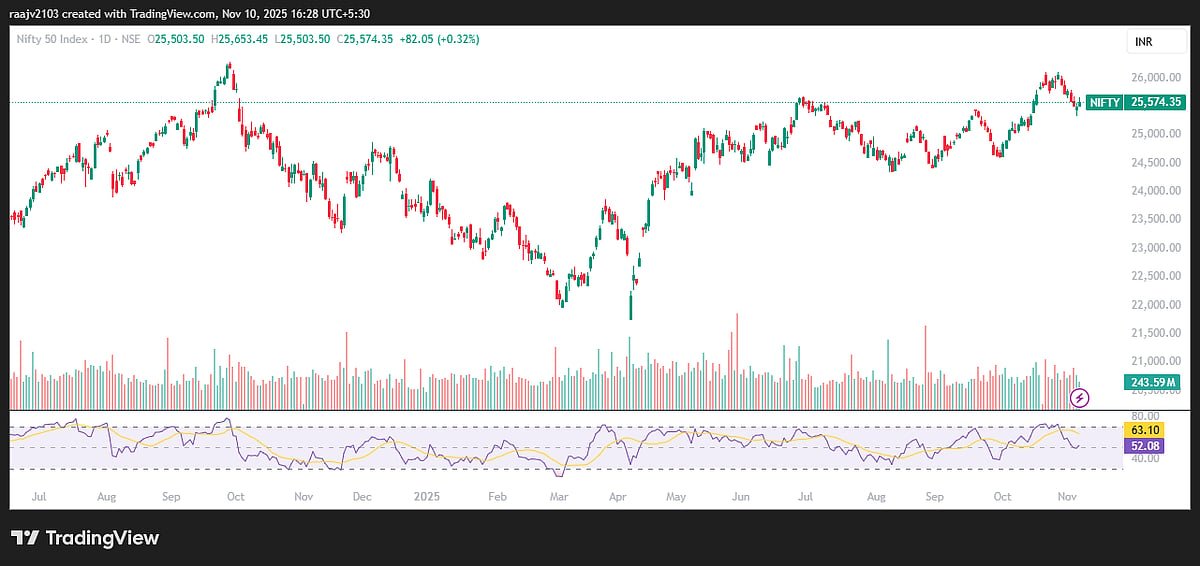The image size is (1200, 566).
Task: Click the 243.59 M volume label
Action: [1151, 382]
